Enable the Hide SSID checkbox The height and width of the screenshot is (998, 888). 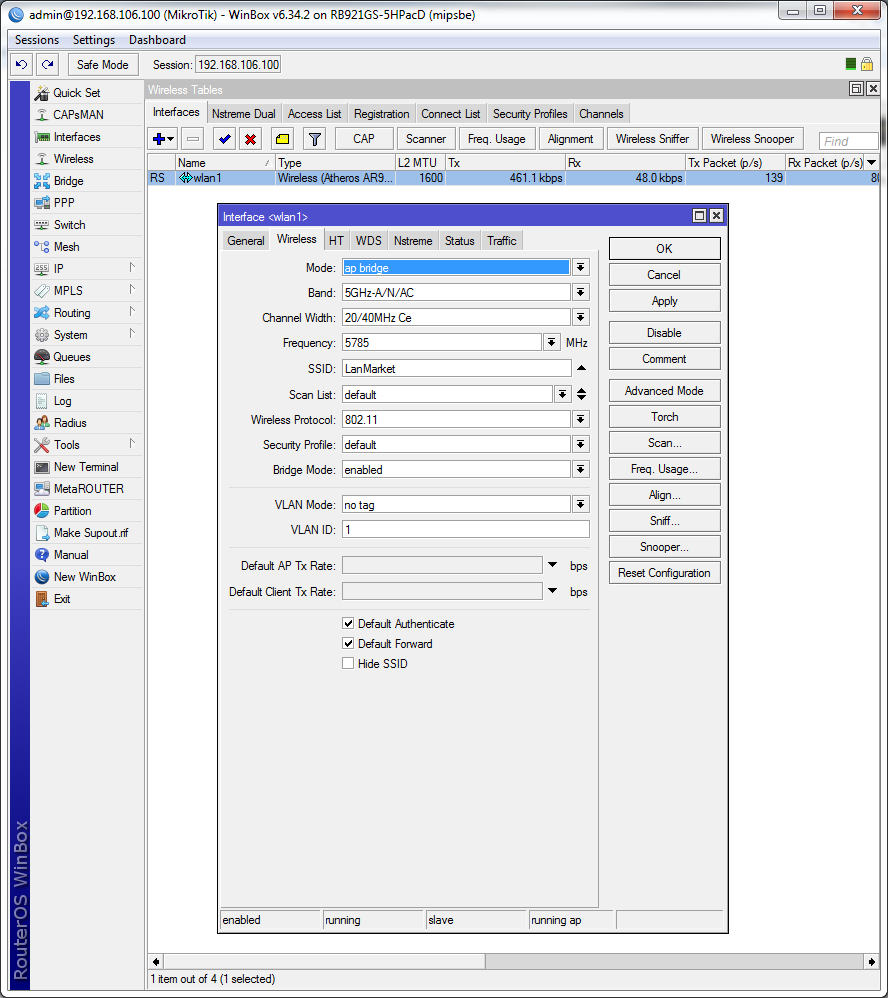pos(348,664)
